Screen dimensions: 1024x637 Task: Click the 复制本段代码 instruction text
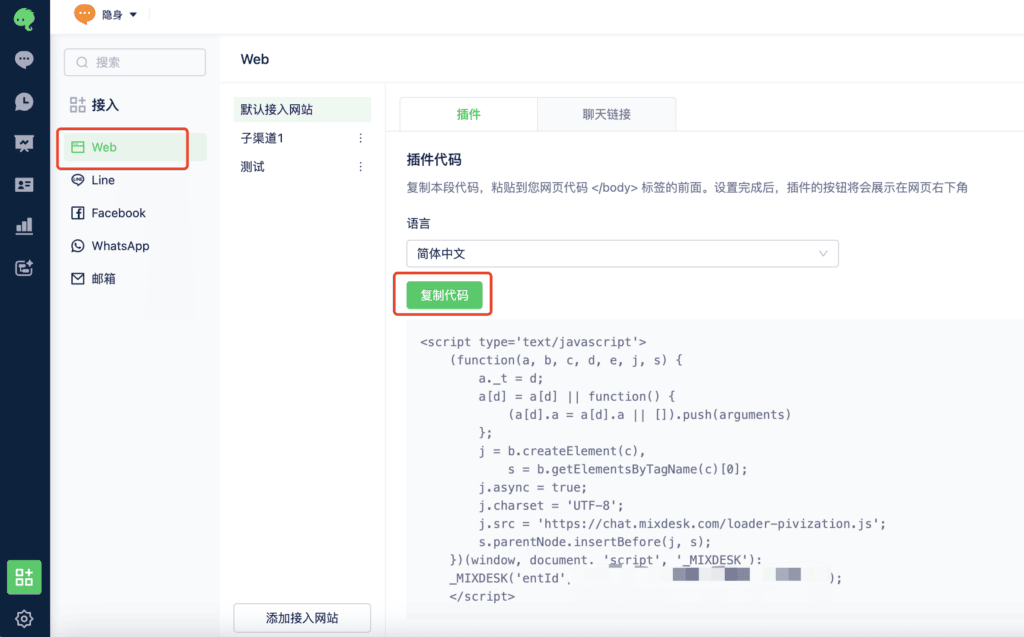point(687,188)
